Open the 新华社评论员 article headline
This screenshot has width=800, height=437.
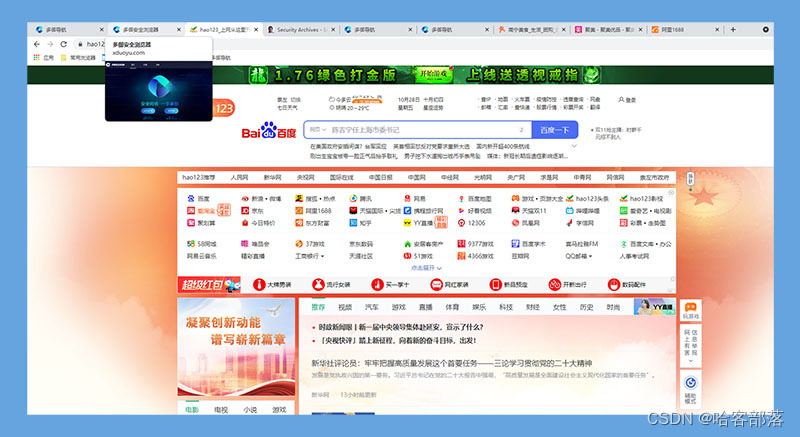(452, 363)
